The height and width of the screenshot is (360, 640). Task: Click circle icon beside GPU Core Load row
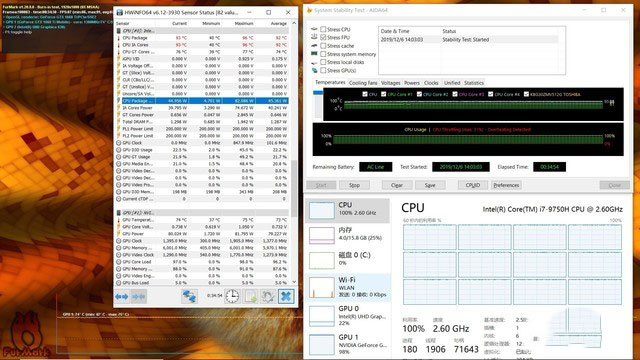coord(119,262)
